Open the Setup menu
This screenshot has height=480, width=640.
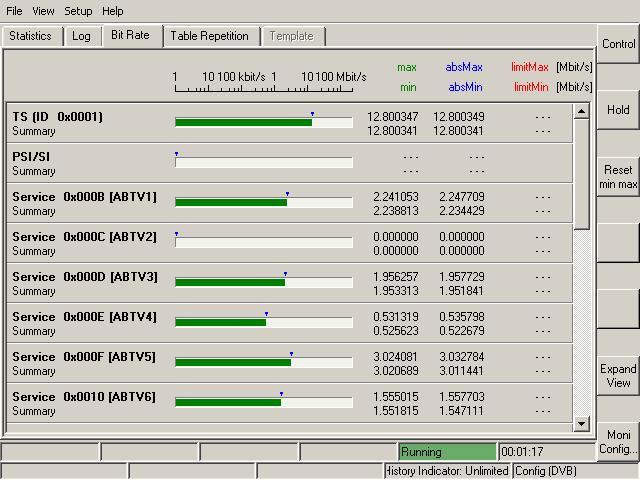78,11
